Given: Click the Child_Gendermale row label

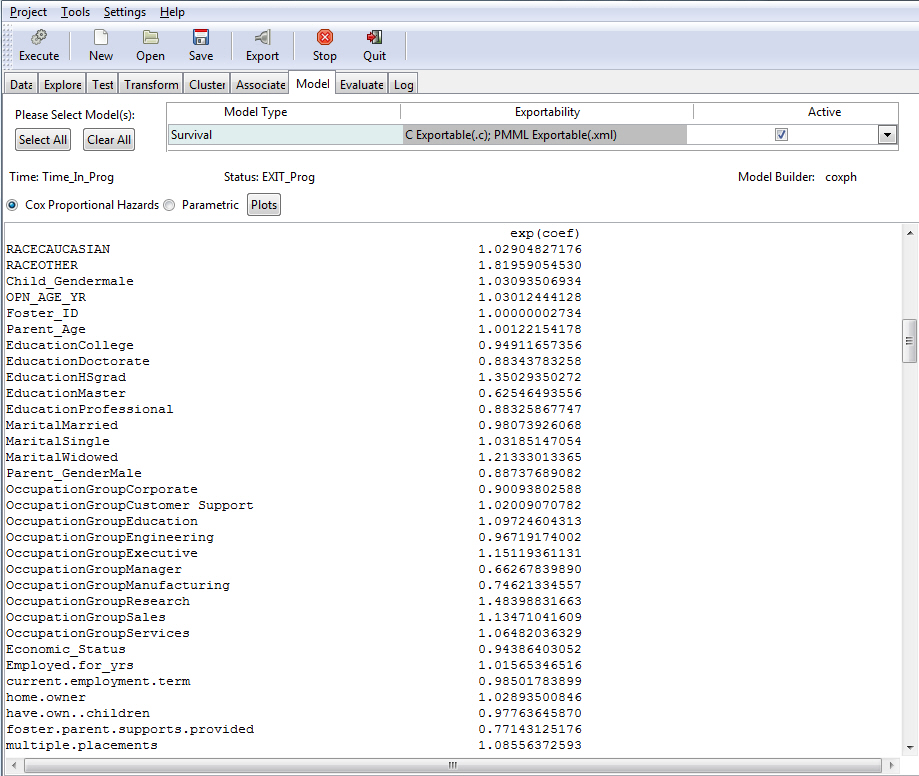Looking at the screenshot, I should pyautogui.click(x=70, y=281).
